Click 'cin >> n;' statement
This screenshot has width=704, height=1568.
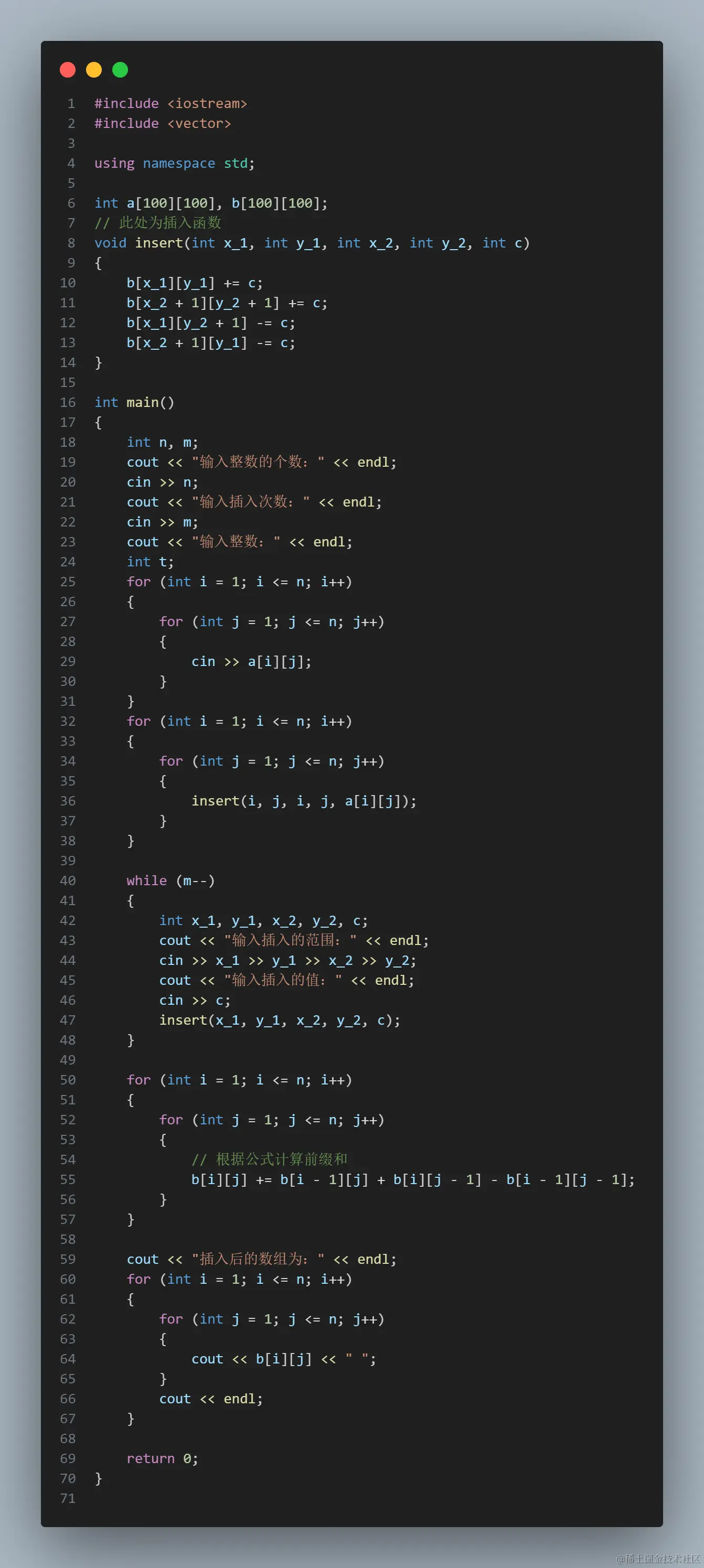tap(162, 482)
